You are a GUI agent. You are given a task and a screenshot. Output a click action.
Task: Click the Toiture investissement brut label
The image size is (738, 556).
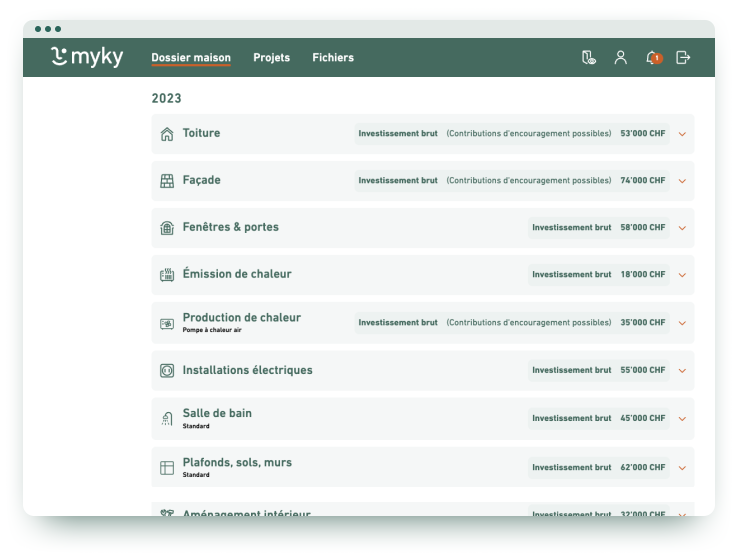[398, 133]
